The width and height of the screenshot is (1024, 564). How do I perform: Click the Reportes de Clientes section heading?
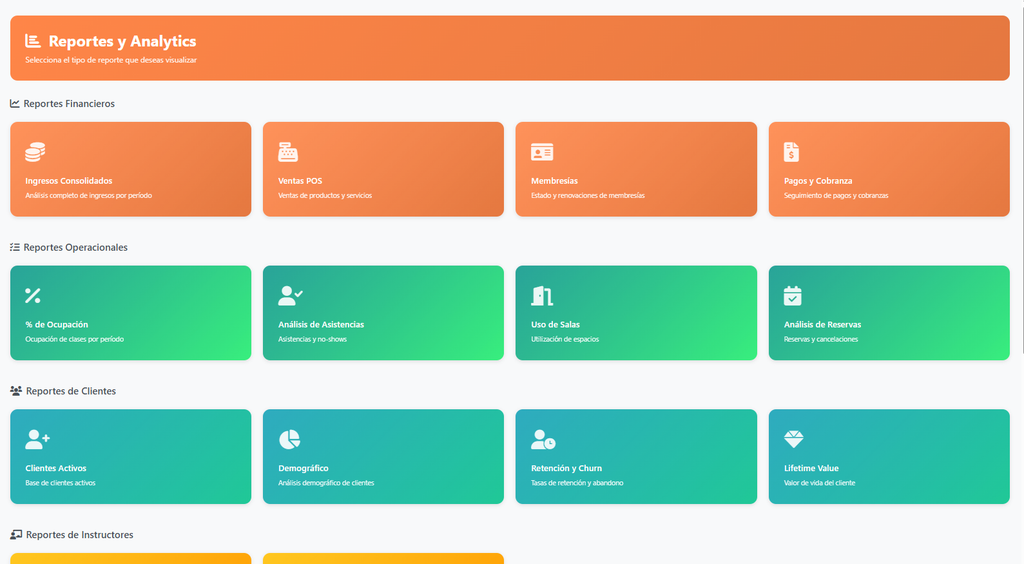[x=71, y=391]
